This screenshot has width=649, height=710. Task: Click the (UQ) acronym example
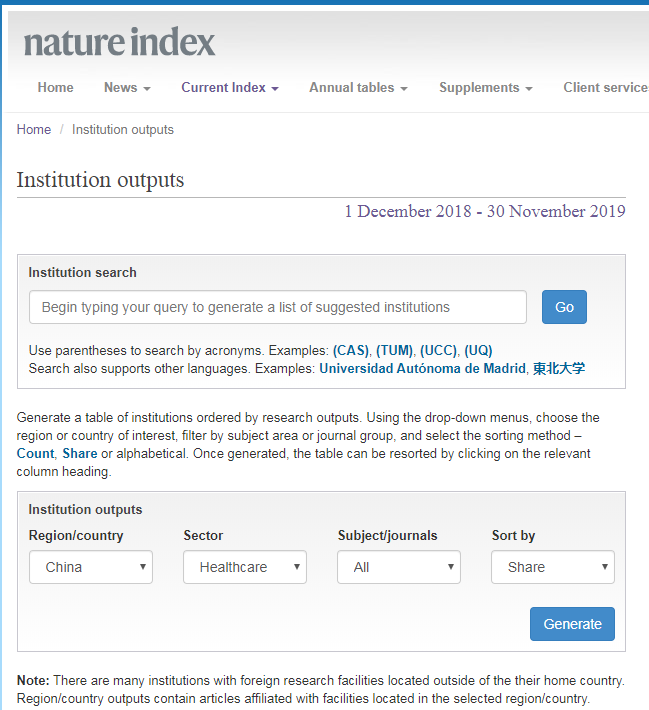click(x=478, y=350)
